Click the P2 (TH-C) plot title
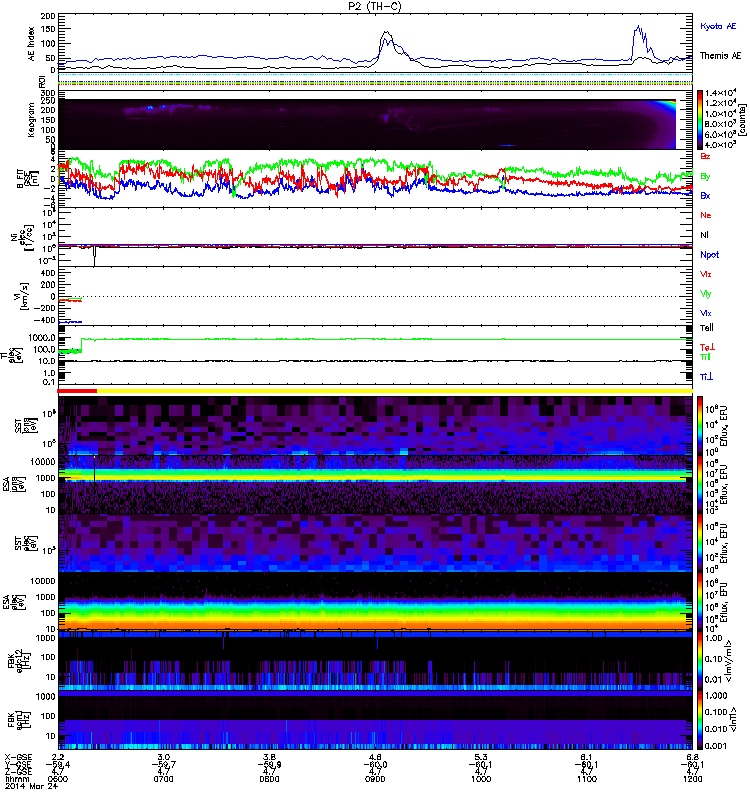750x800 pixels. (375, 6)
